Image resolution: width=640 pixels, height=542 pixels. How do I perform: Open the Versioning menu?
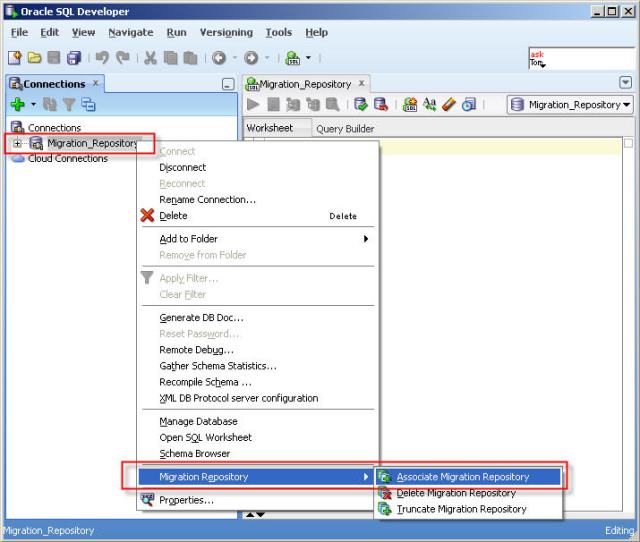tap(226, 32)
